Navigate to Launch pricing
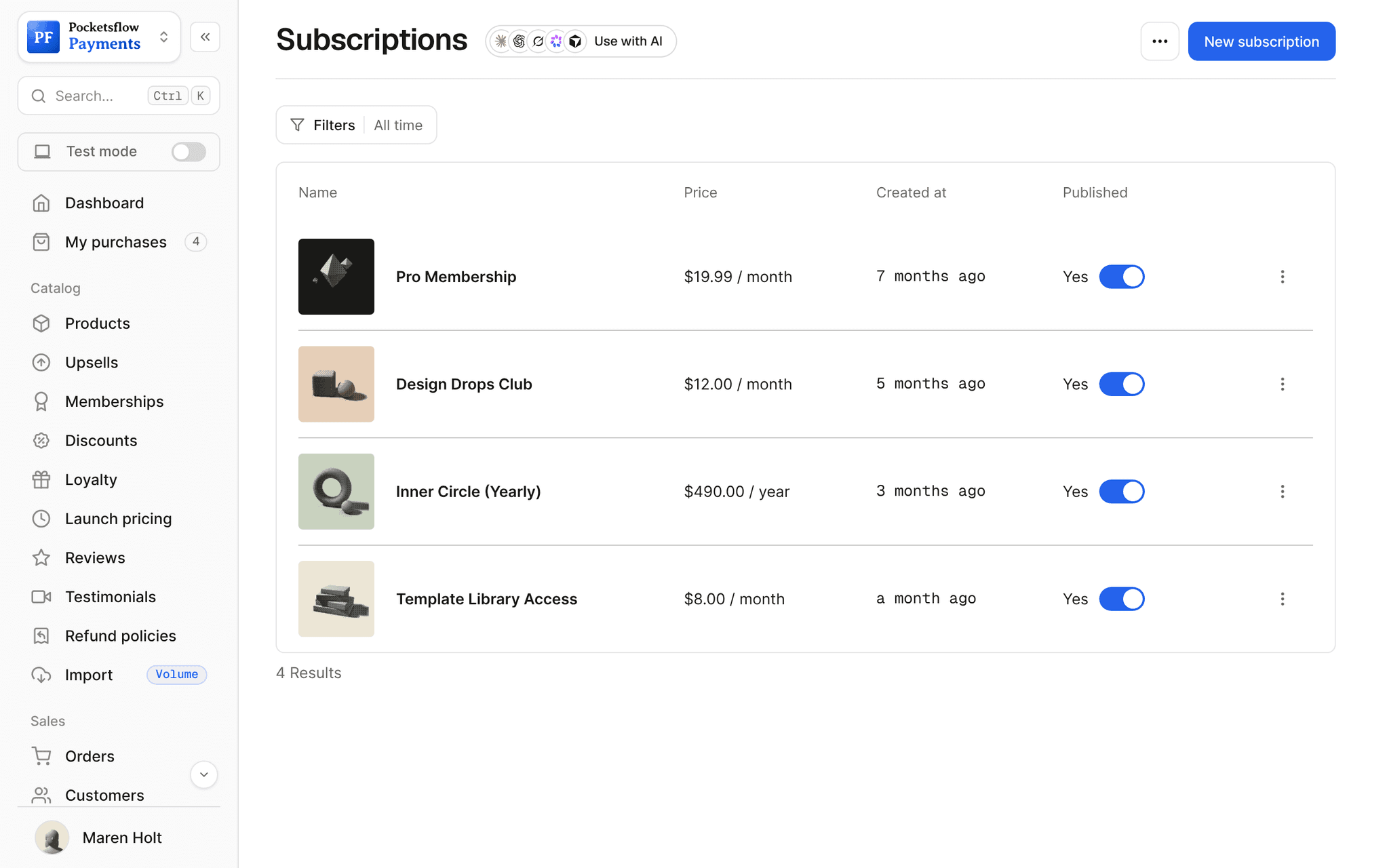The image size is (1389, 868). [118, 519]
